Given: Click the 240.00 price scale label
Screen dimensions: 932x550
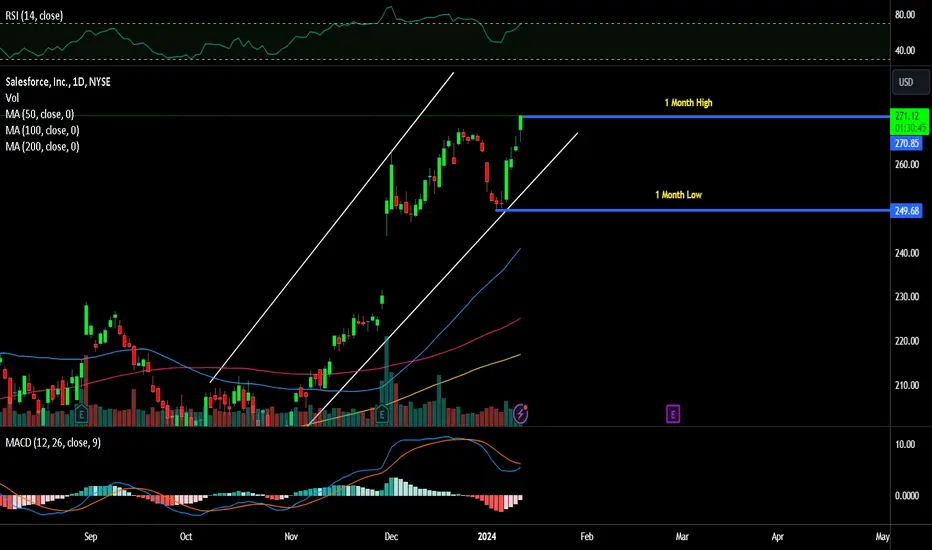Looking at the screenshot, I should (x=907, y=253).
